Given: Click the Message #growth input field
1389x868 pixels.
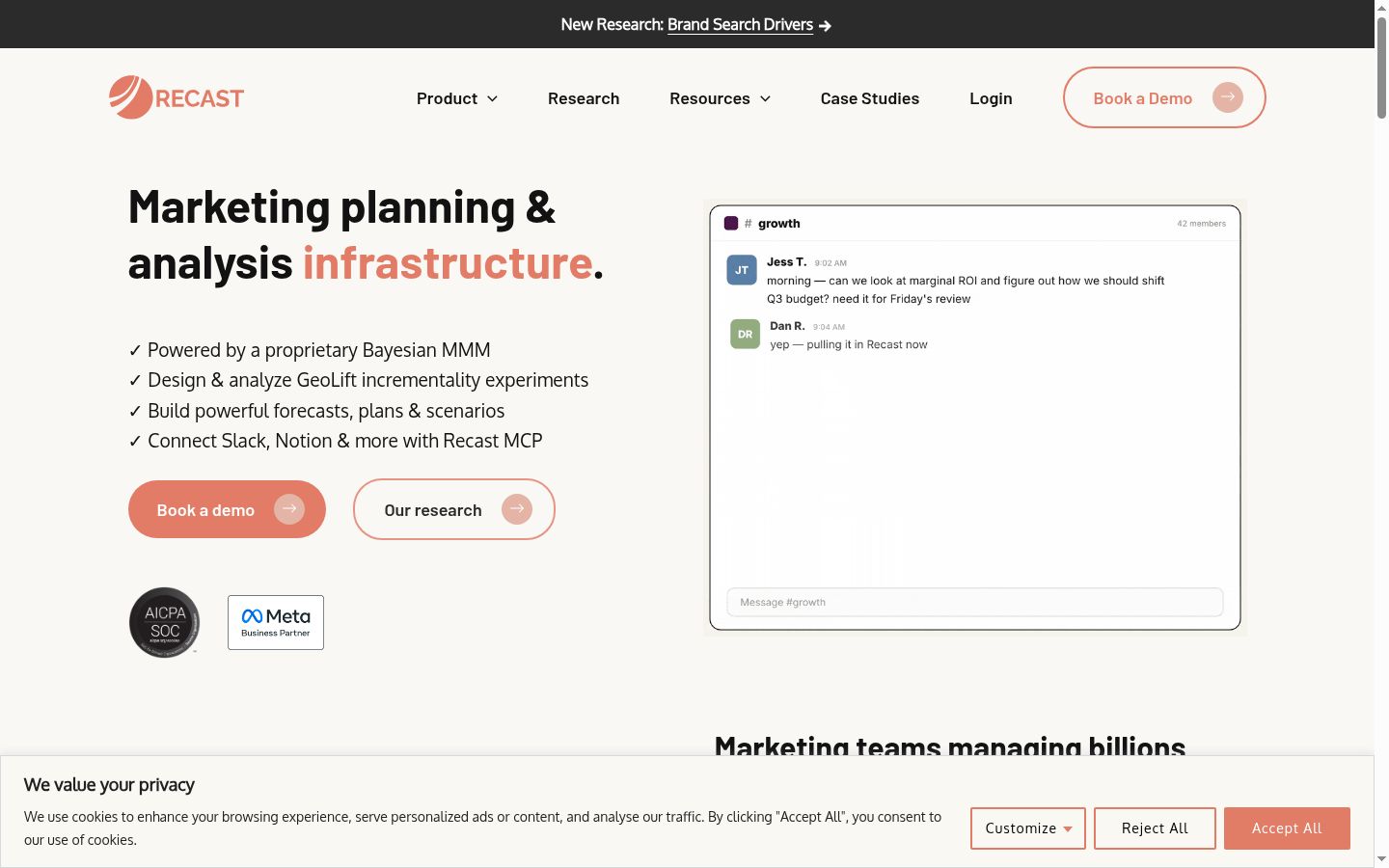Looking at the screenshot, I should pos(974,602).
